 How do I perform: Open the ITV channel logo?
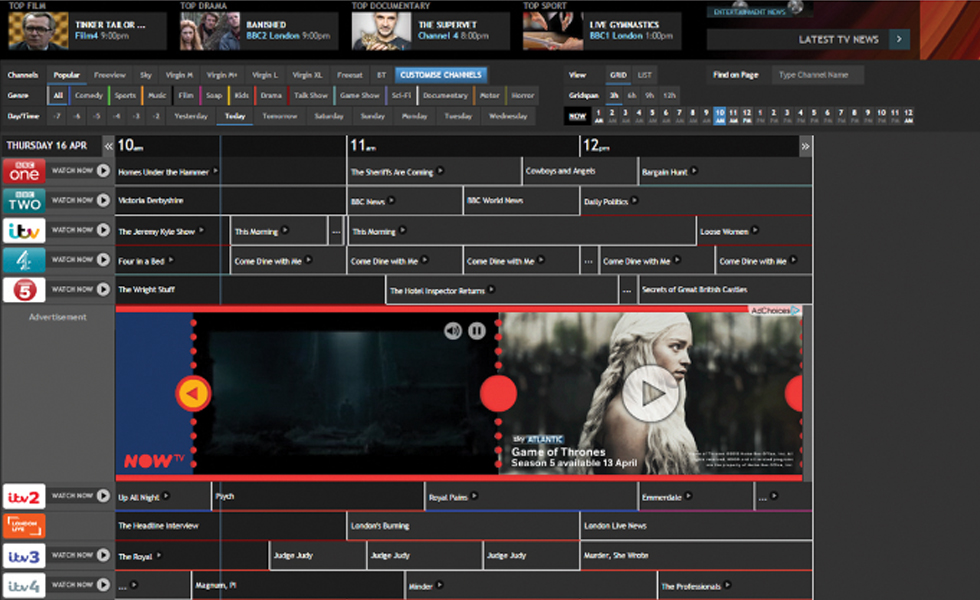pos(24,230)
